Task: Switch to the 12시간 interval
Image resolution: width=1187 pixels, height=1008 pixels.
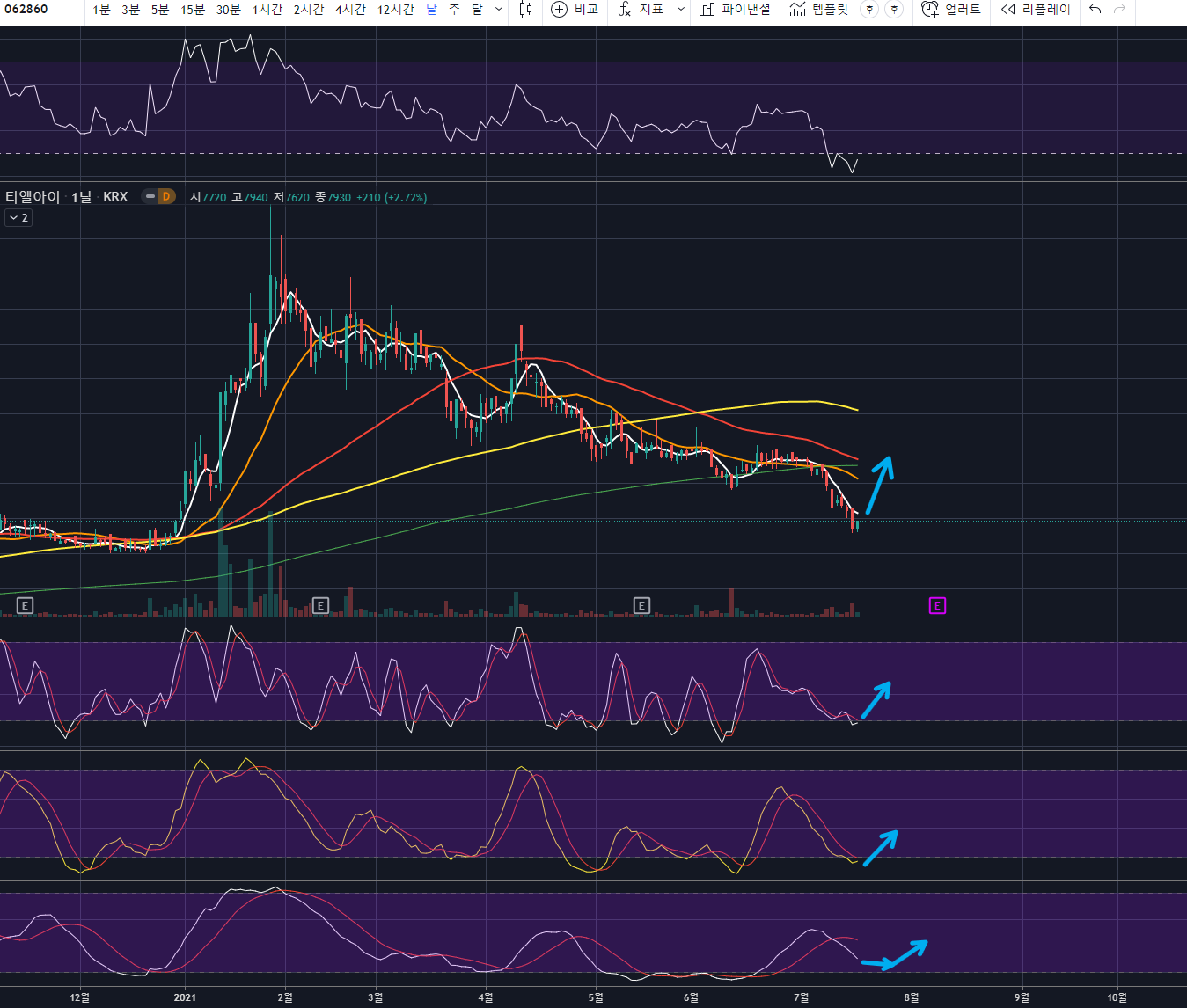Action: [395, 10]
